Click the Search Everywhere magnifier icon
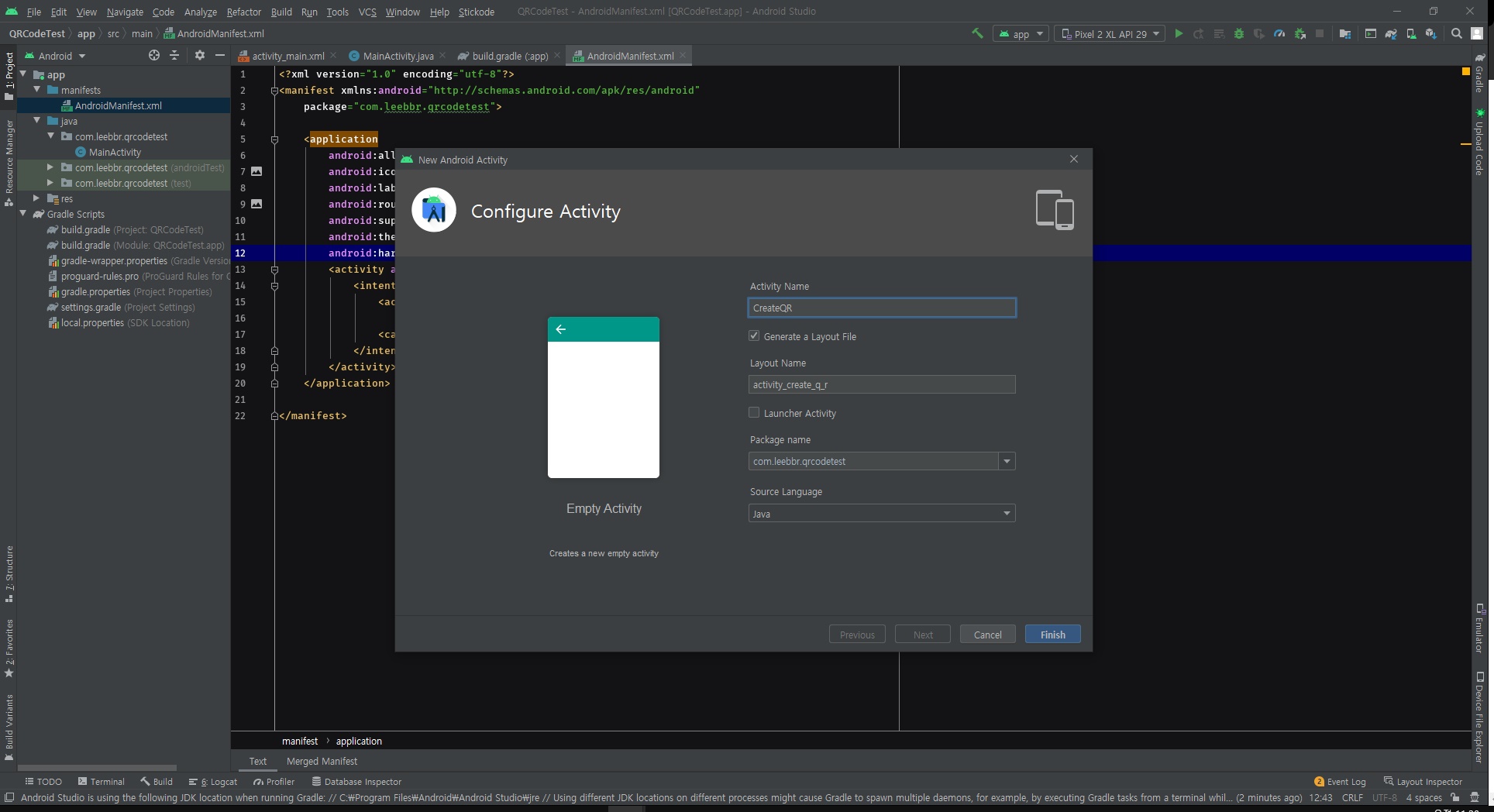The height and width of the screenshot is (812, 1494). (1457, 33)
